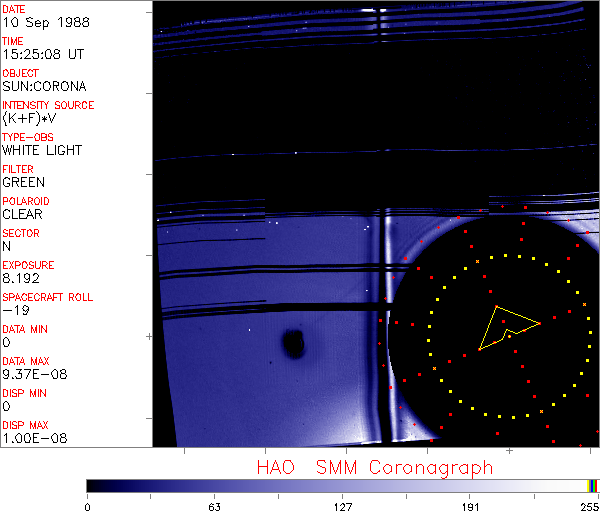Select the (K+F)*V intensity source value
Viewport: 600px width, 512px height.
click(30, 118)
